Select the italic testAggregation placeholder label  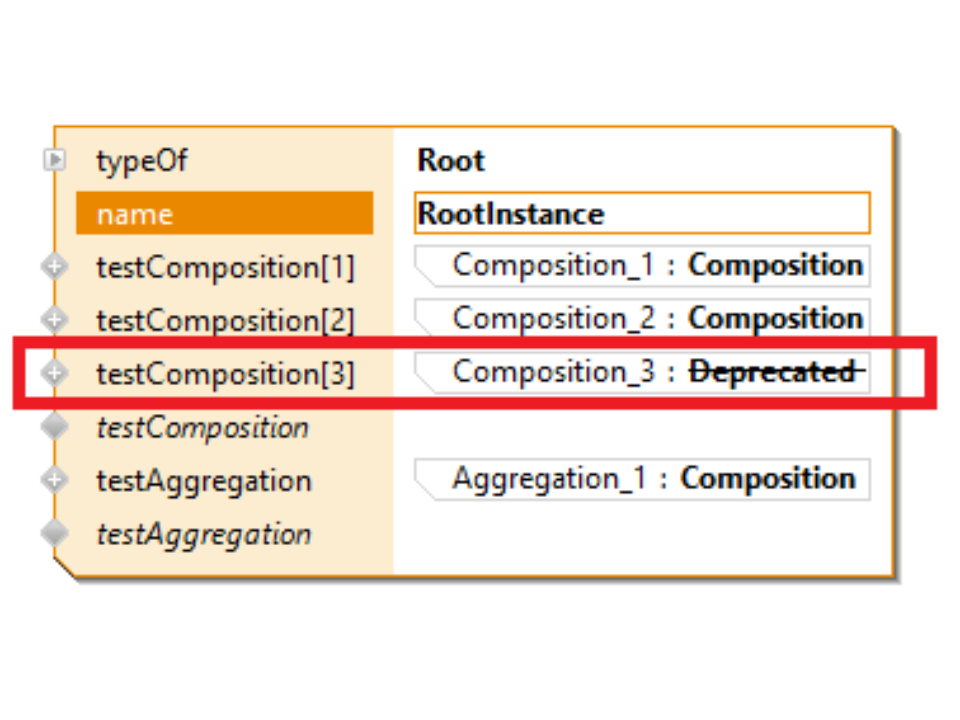coord(204,533)
